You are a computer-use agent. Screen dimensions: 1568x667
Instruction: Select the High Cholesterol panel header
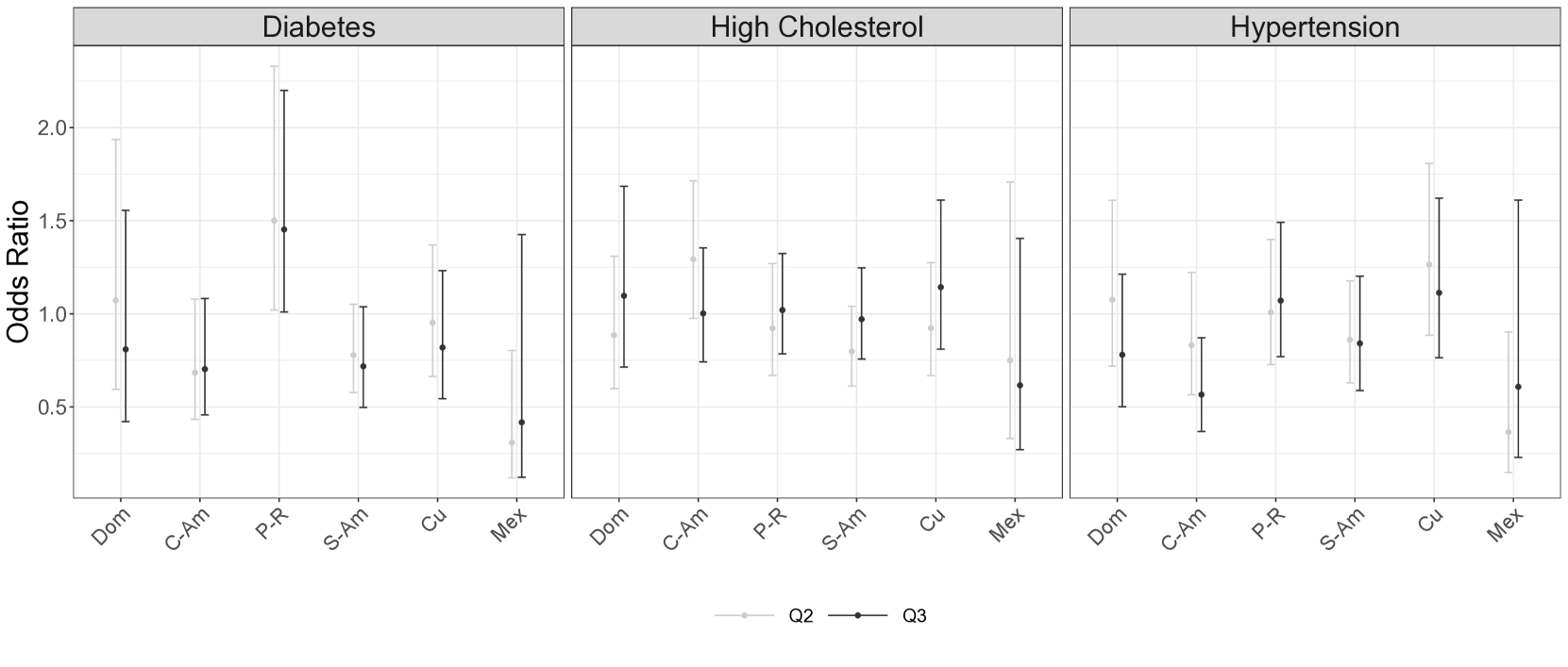(817, 26)
